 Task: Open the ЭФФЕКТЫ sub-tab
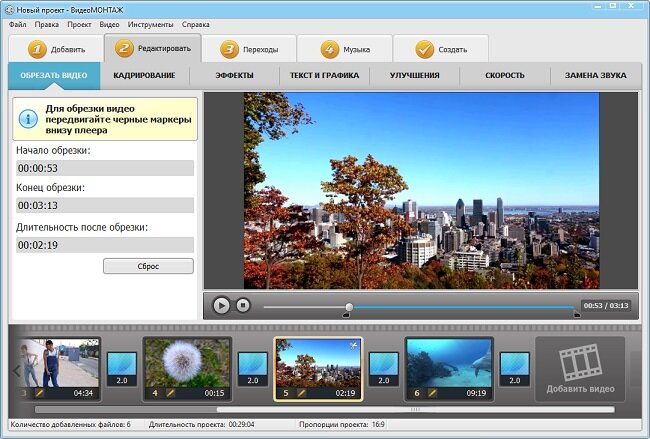point(234,75)
